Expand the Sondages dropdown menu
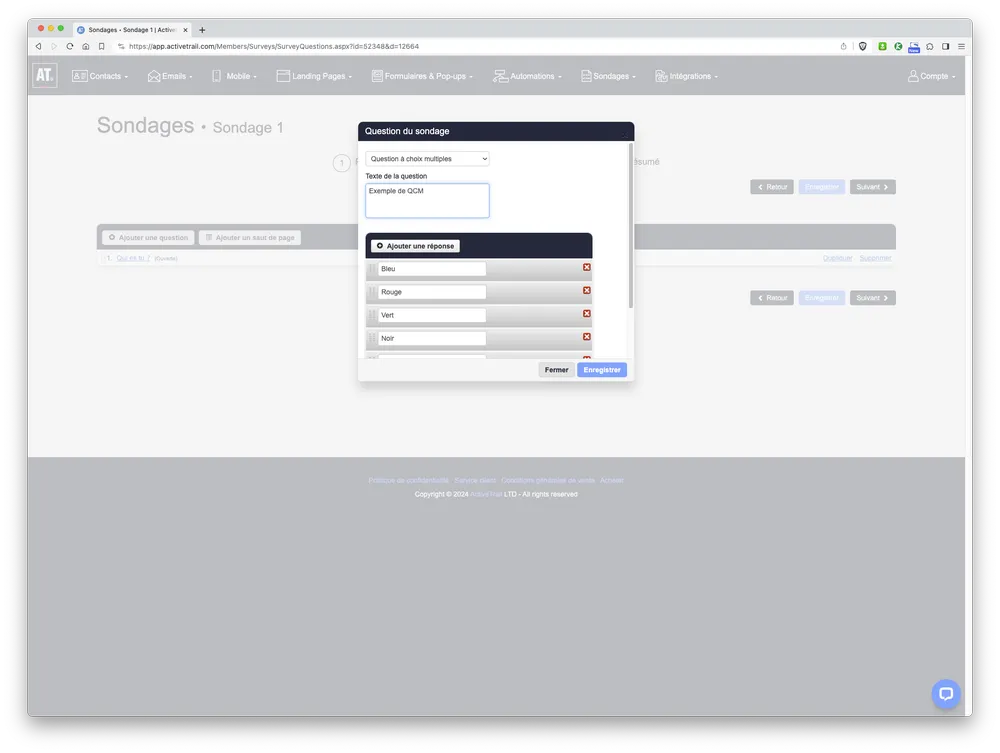1000x753 pixels. pyautogui.click(x=608, y=75)
